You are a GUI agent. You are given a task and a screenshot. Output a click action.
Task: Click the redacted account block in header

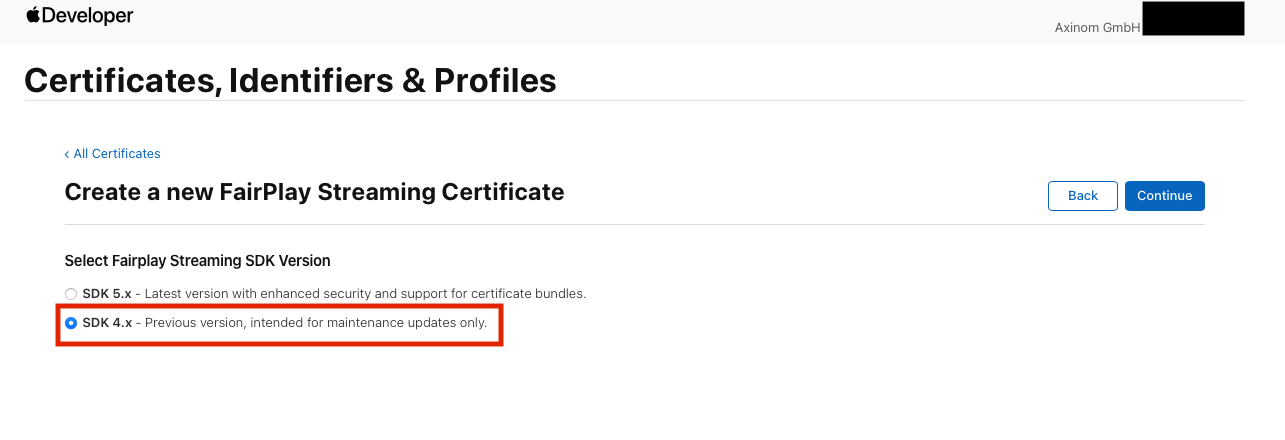[1192, 19]
